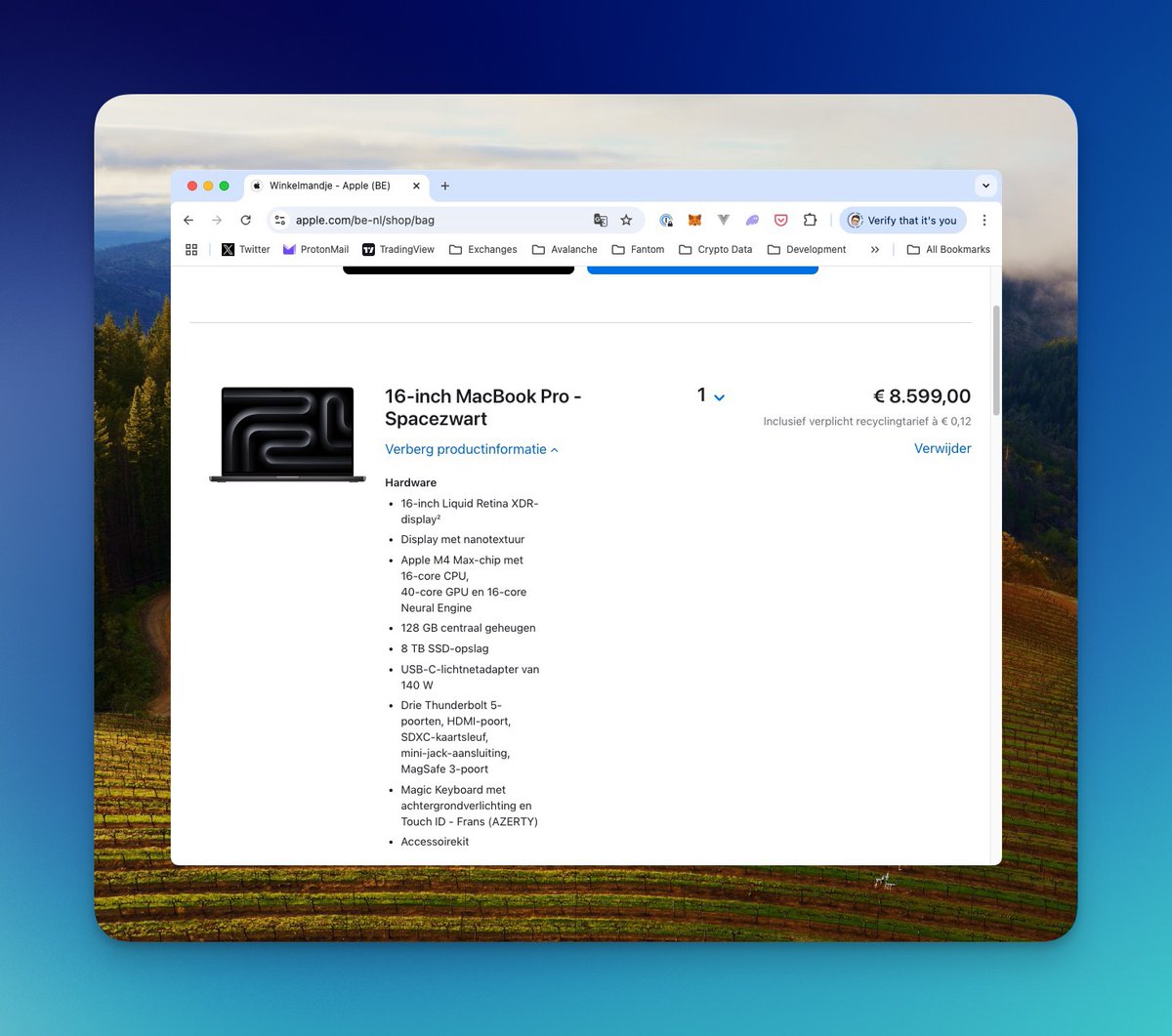Viewport: 1172px width, 1036px height.
Task: Open the Avalanche bookmark folder
Action: 565,250
